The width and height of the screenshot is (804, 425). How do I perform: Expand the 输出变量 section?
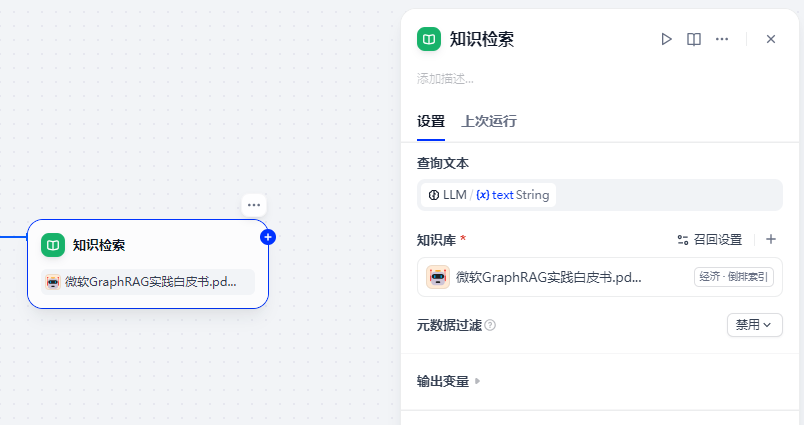(x=449, y=381)
